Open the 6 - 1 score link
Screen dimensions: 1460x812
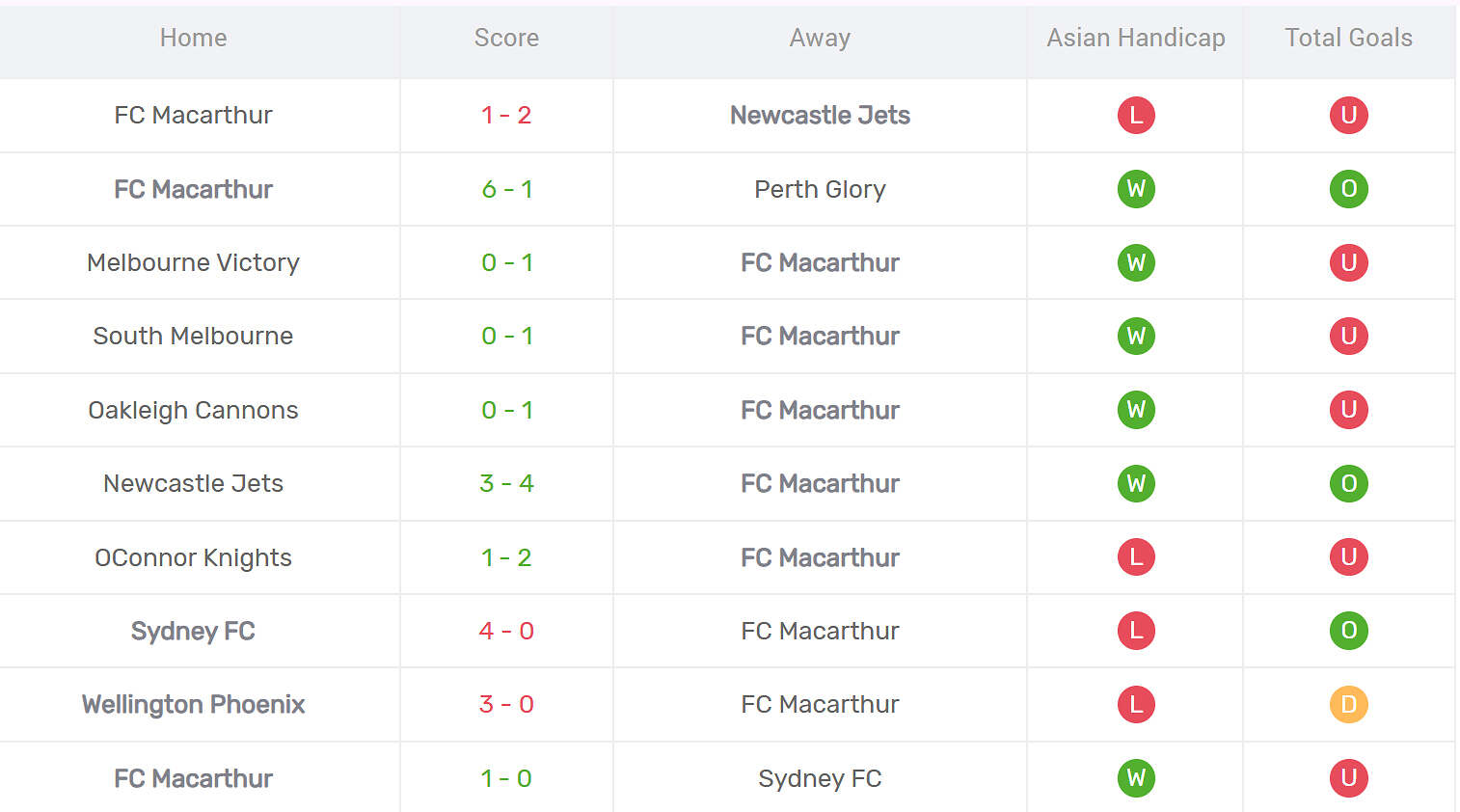click(506, 189)
